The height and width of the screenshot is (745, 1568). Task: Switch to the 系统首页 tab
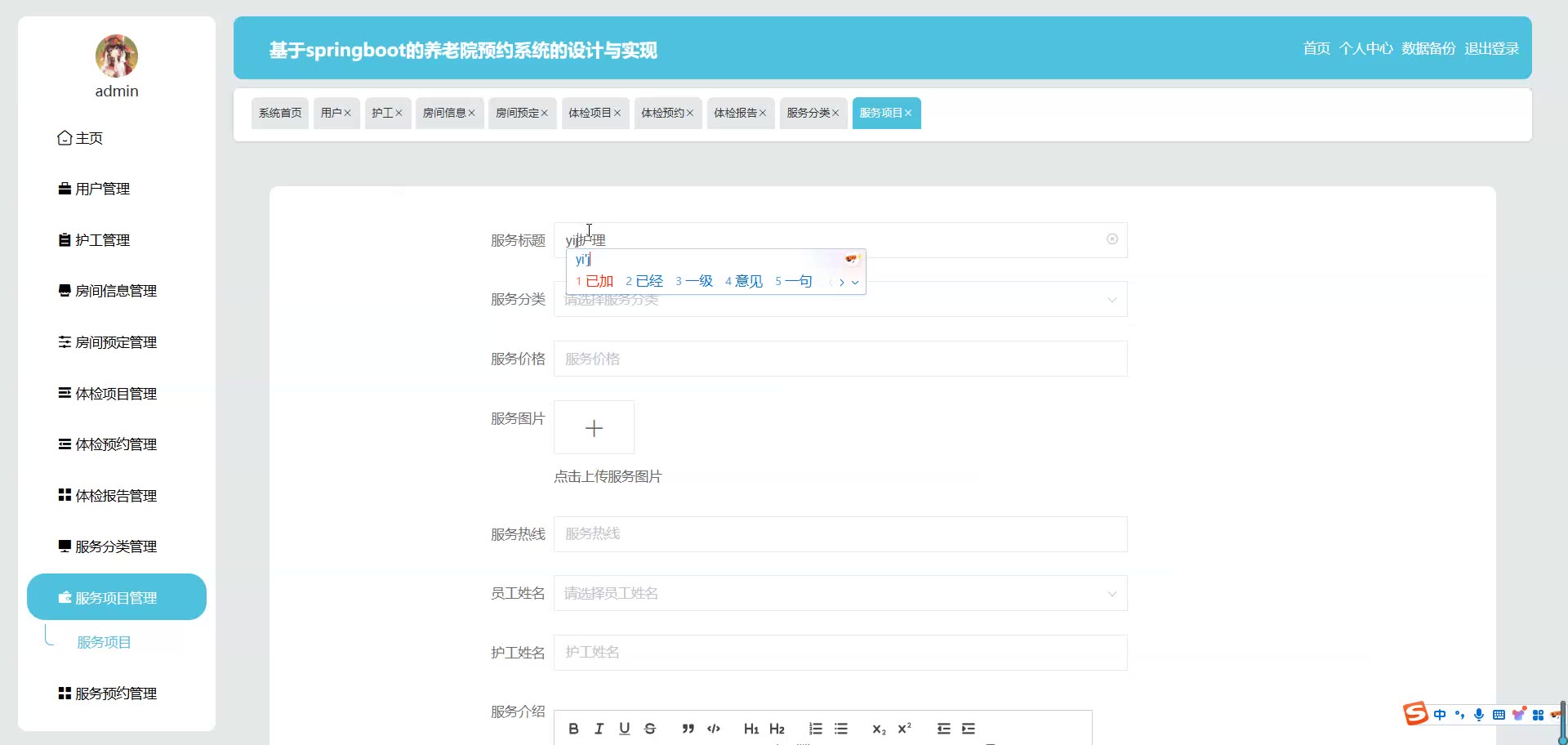(280, 113)
